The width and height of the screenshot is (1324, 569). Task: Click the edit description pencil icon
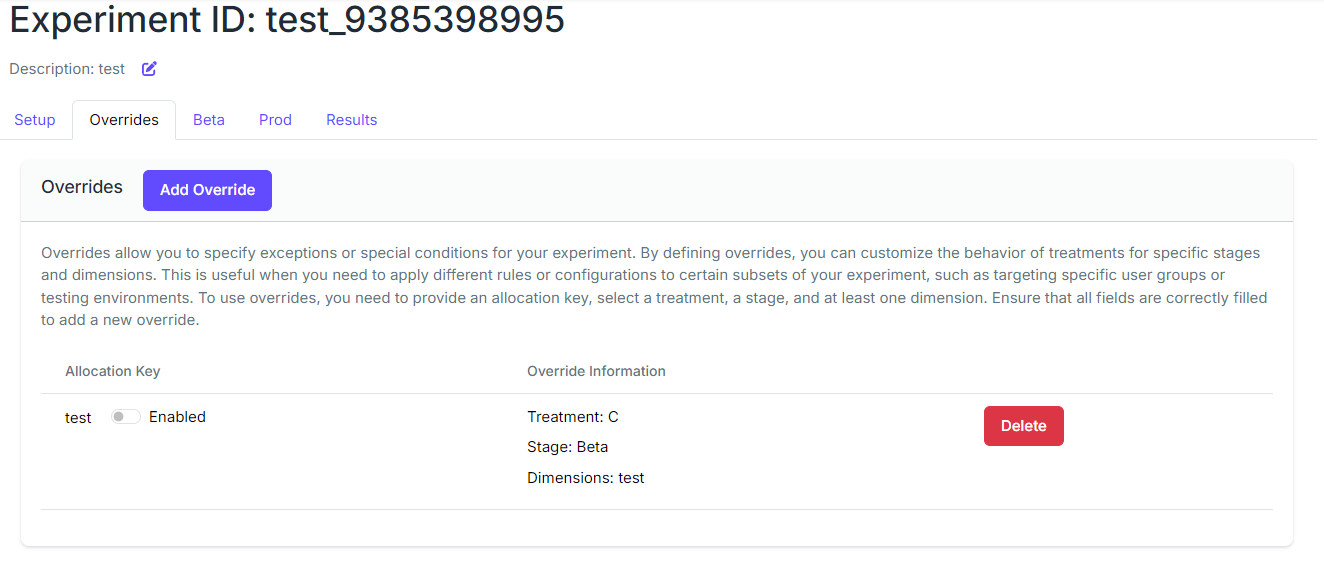(149, 69)
